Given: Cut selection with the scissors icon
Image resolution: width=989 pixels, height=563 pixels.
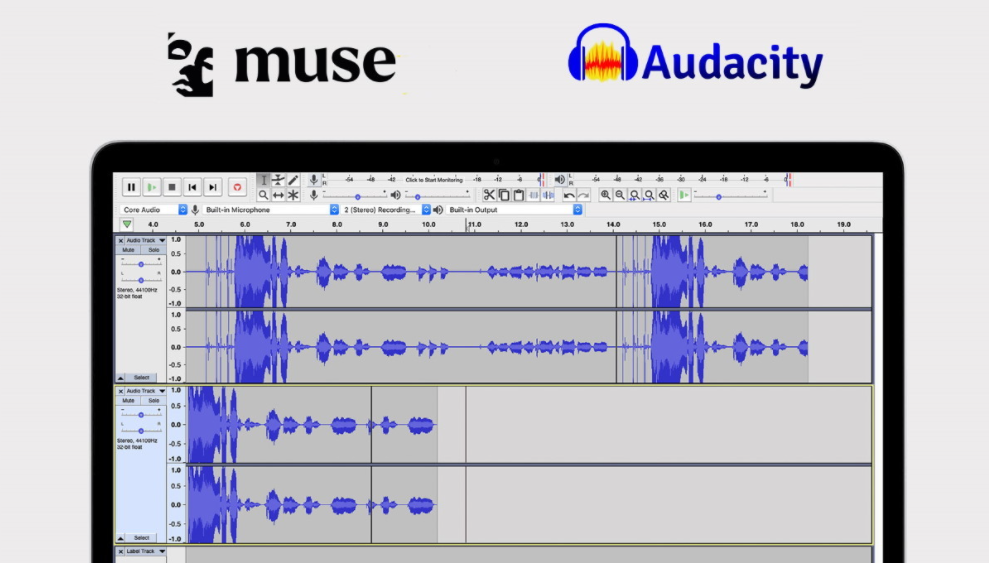Looking at the screenshot, I should 489,195.
